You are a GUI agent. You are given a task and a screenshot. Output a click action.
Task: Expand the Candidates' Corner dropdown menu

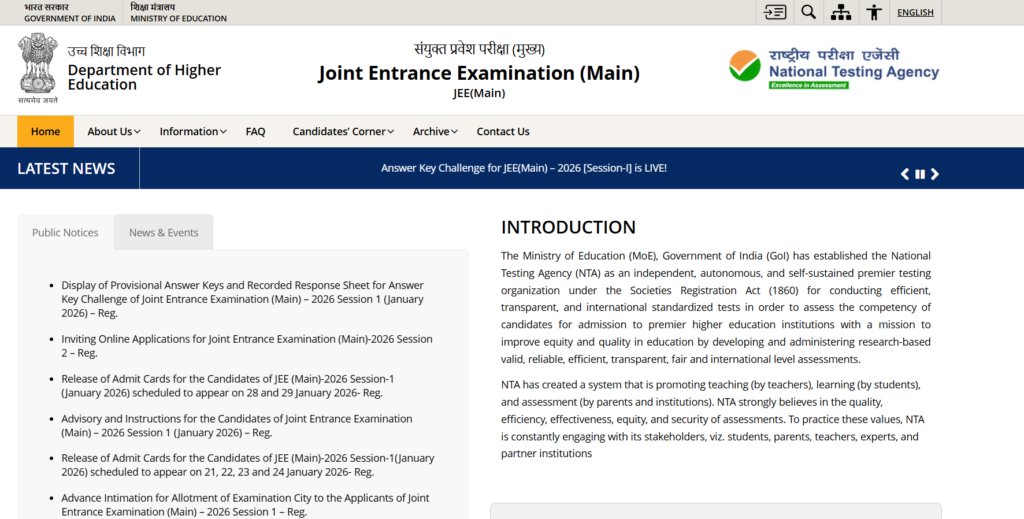343,131
